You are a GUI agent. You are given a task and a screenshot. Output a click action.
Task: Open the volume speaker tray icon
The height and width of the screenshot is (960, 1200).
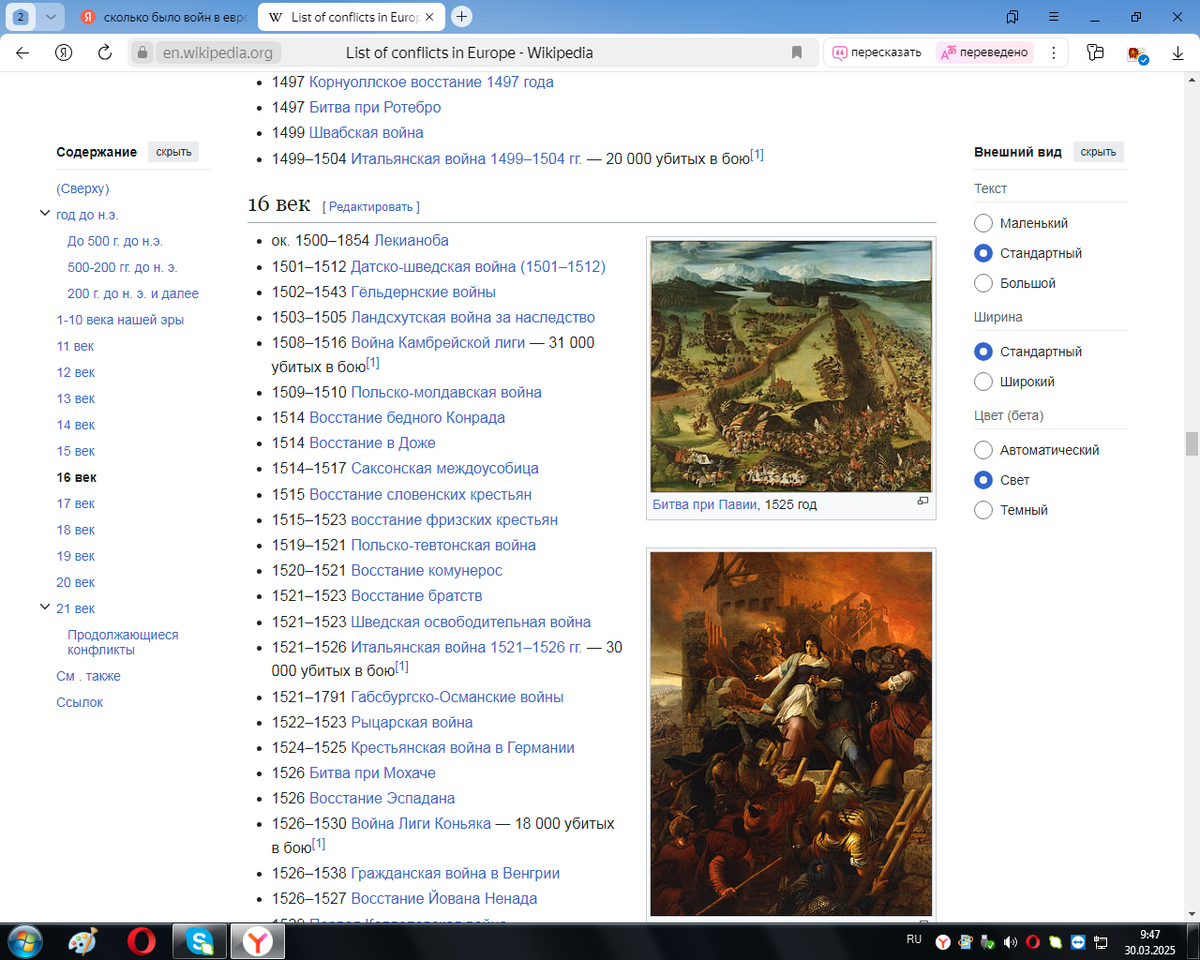tap(1010, 942)
